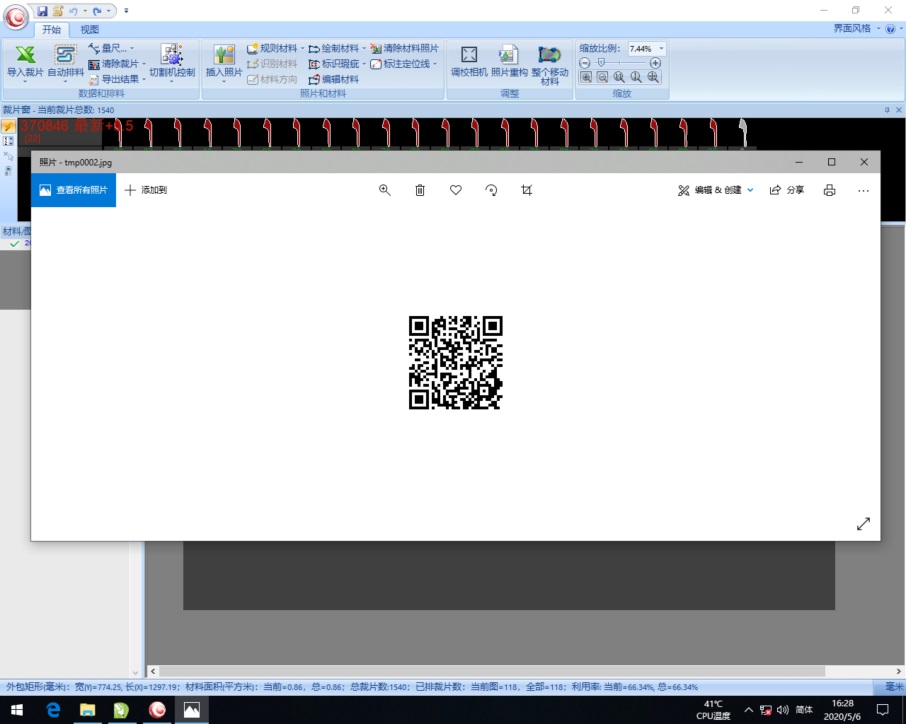Click the 导入裁片 import pieces icon
Image resolution: width=906 pixels, height=724 pixels.
click(x=25, y=60)
